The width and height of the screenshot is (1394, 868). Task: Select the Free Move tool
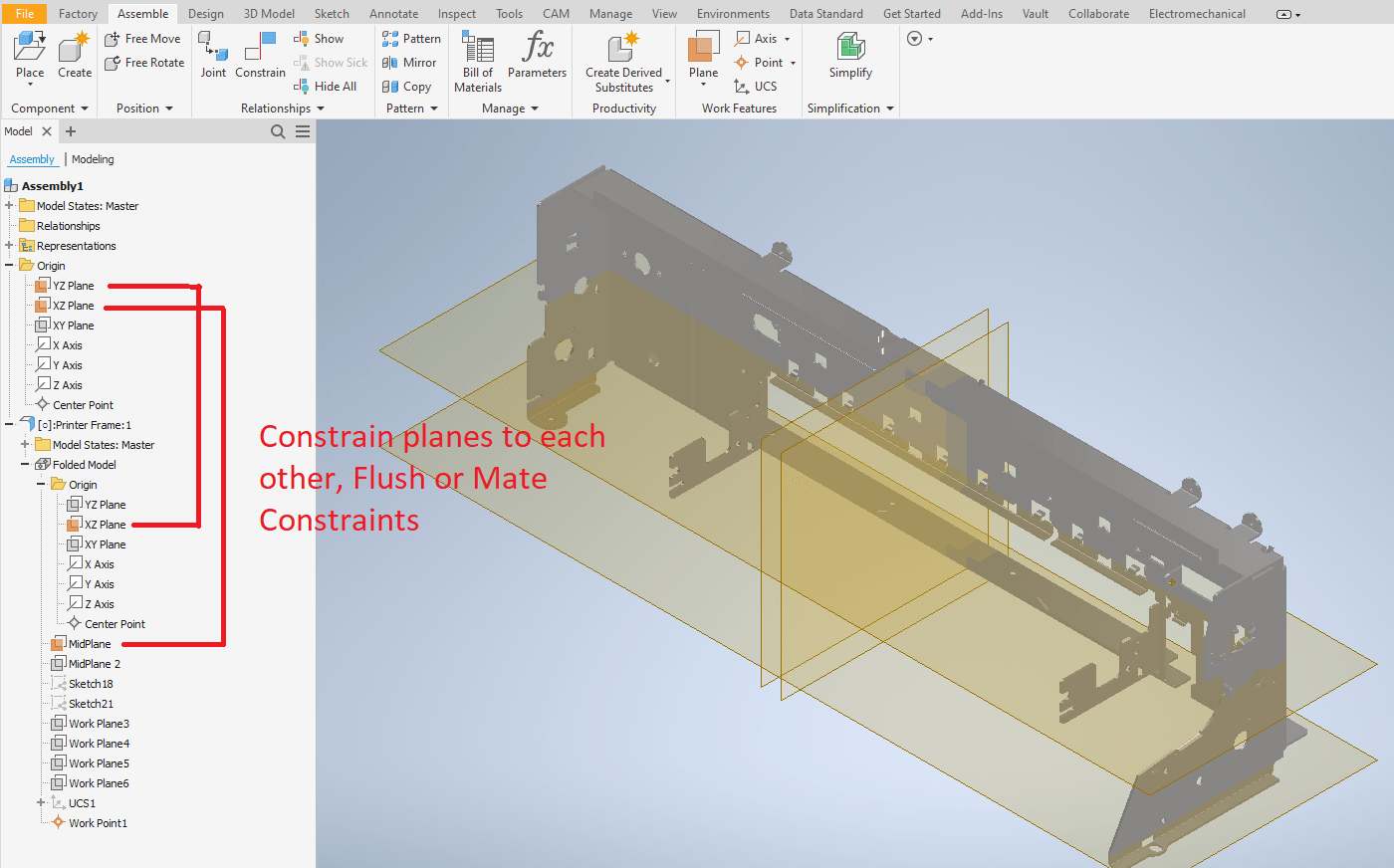point(142,39)
